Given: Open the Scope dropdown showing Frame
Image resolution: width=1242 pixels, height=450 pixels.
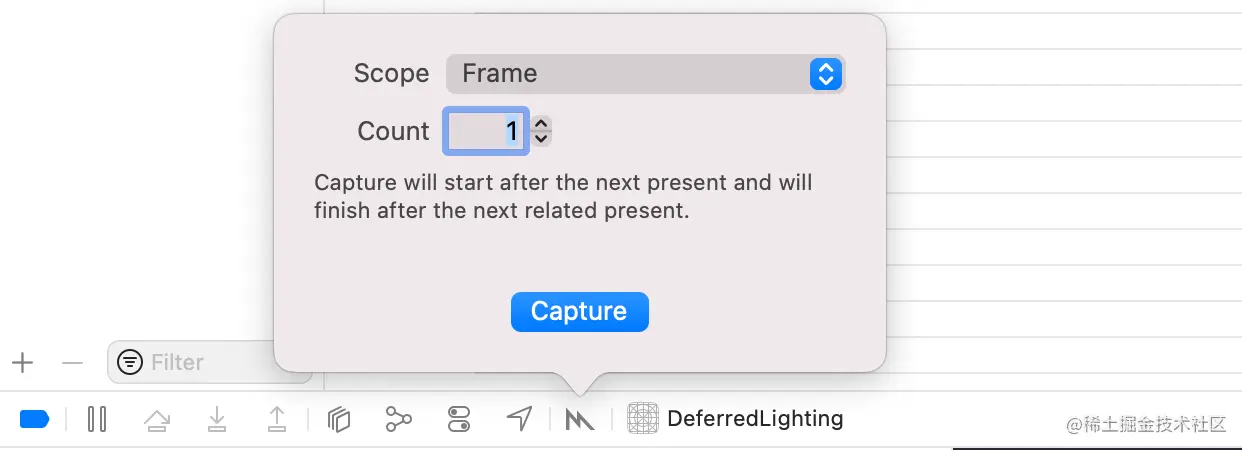Looking at the screenshot, I should [x=646, y=74].
